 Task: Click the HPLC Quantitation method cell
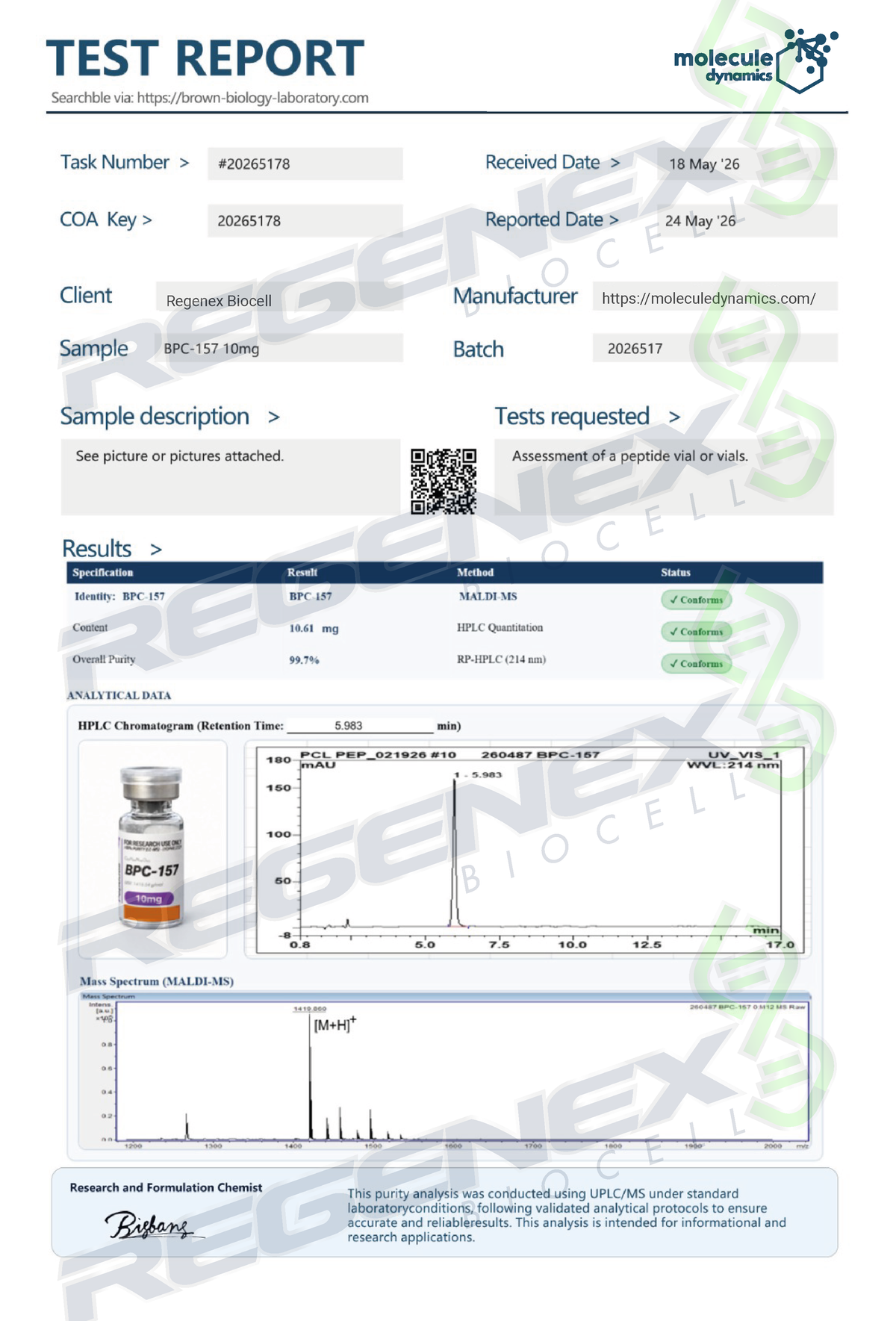(x=500, y=628)
